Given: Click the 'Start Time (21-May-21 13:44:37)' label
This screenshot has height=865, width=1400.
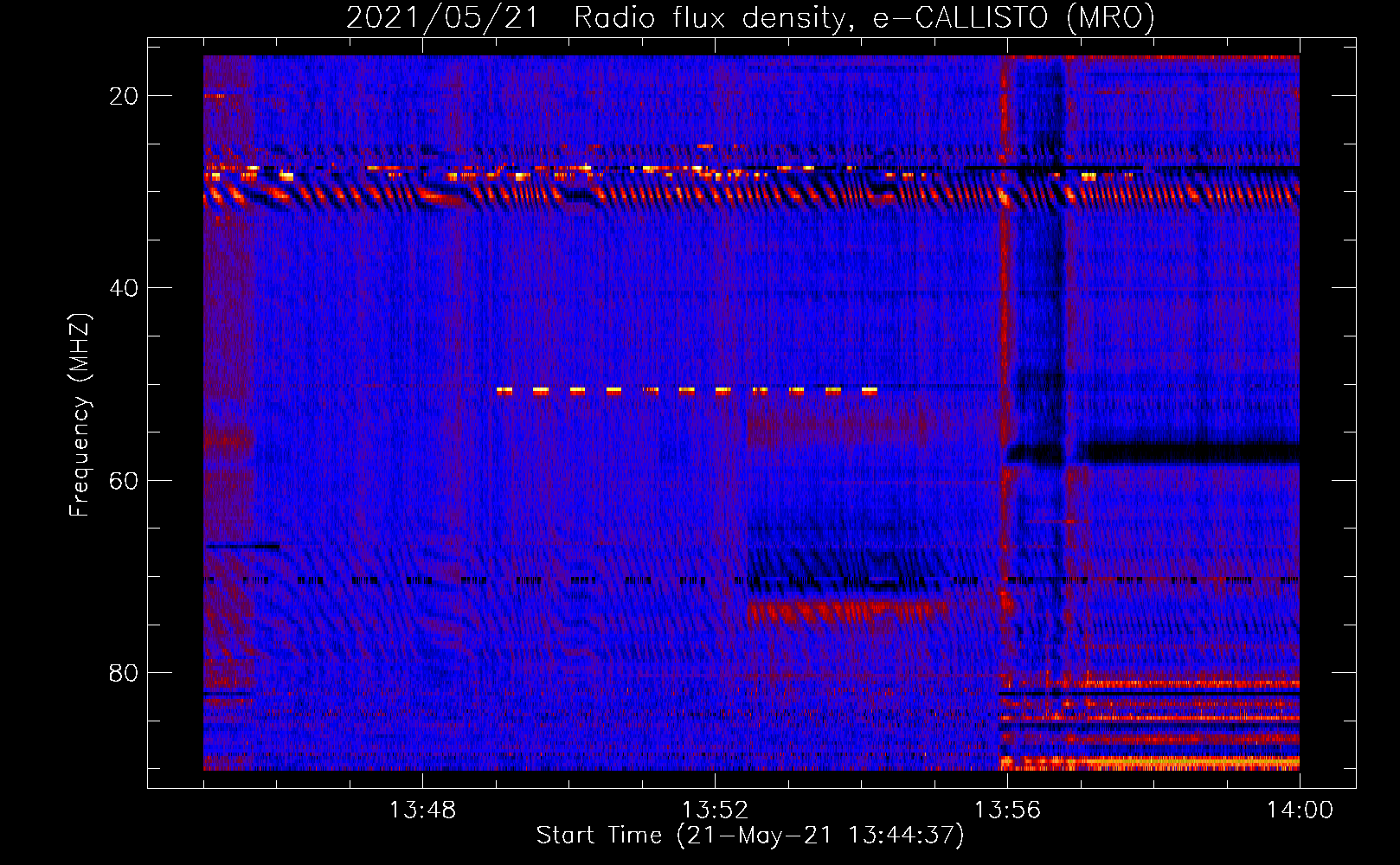Looking at the screenshot, I should (x=750, y=836).
